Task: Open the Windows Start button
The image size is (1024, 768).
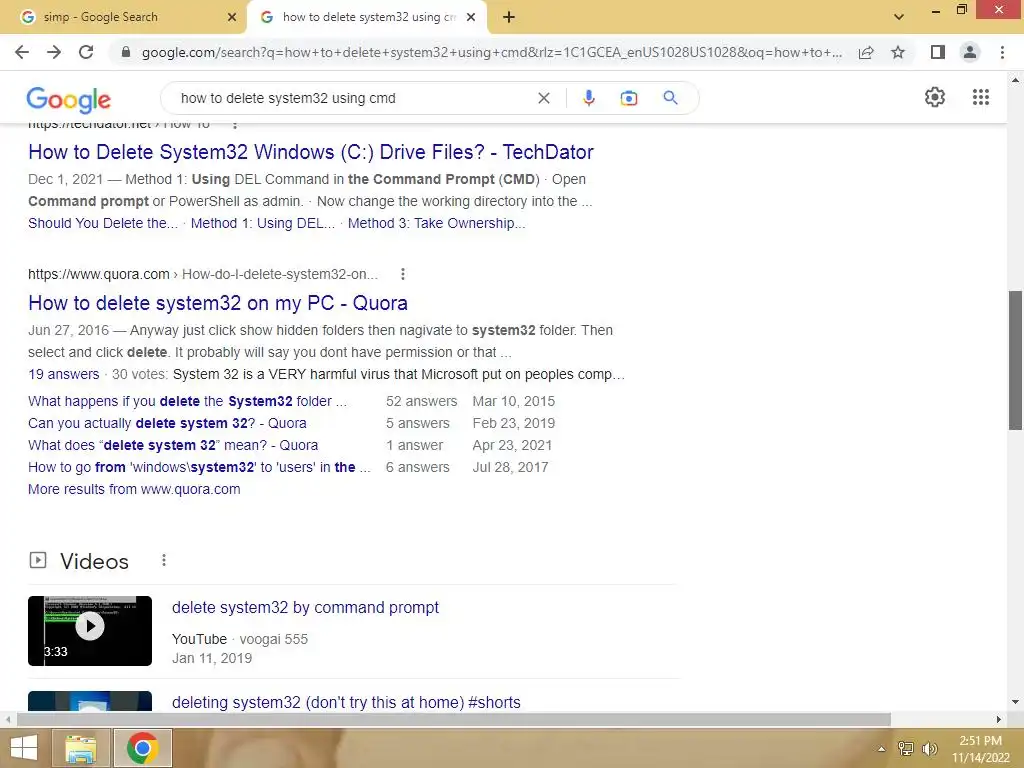Action: click(x=24, y=748)
